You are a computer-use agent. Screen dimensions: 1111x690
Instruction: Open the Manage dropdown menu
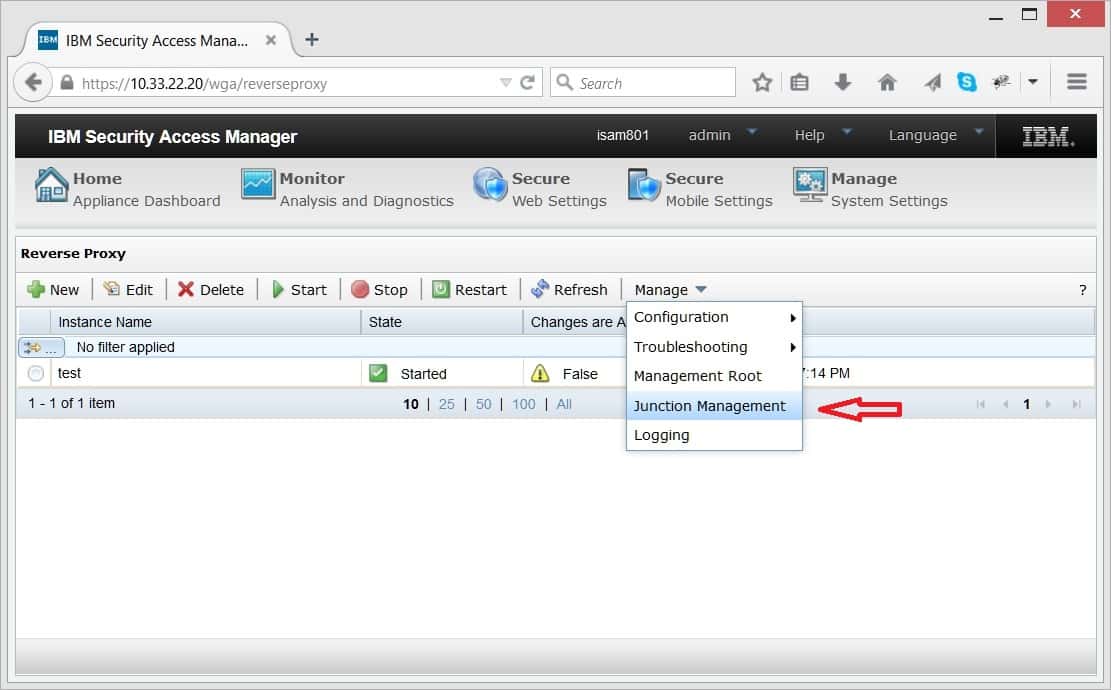662,289
